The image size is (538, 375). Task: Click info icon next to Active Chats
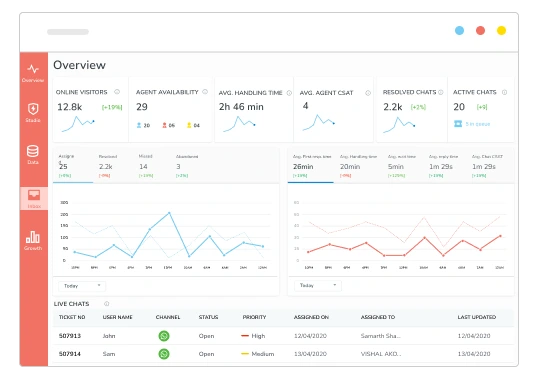tap(504, 92)
